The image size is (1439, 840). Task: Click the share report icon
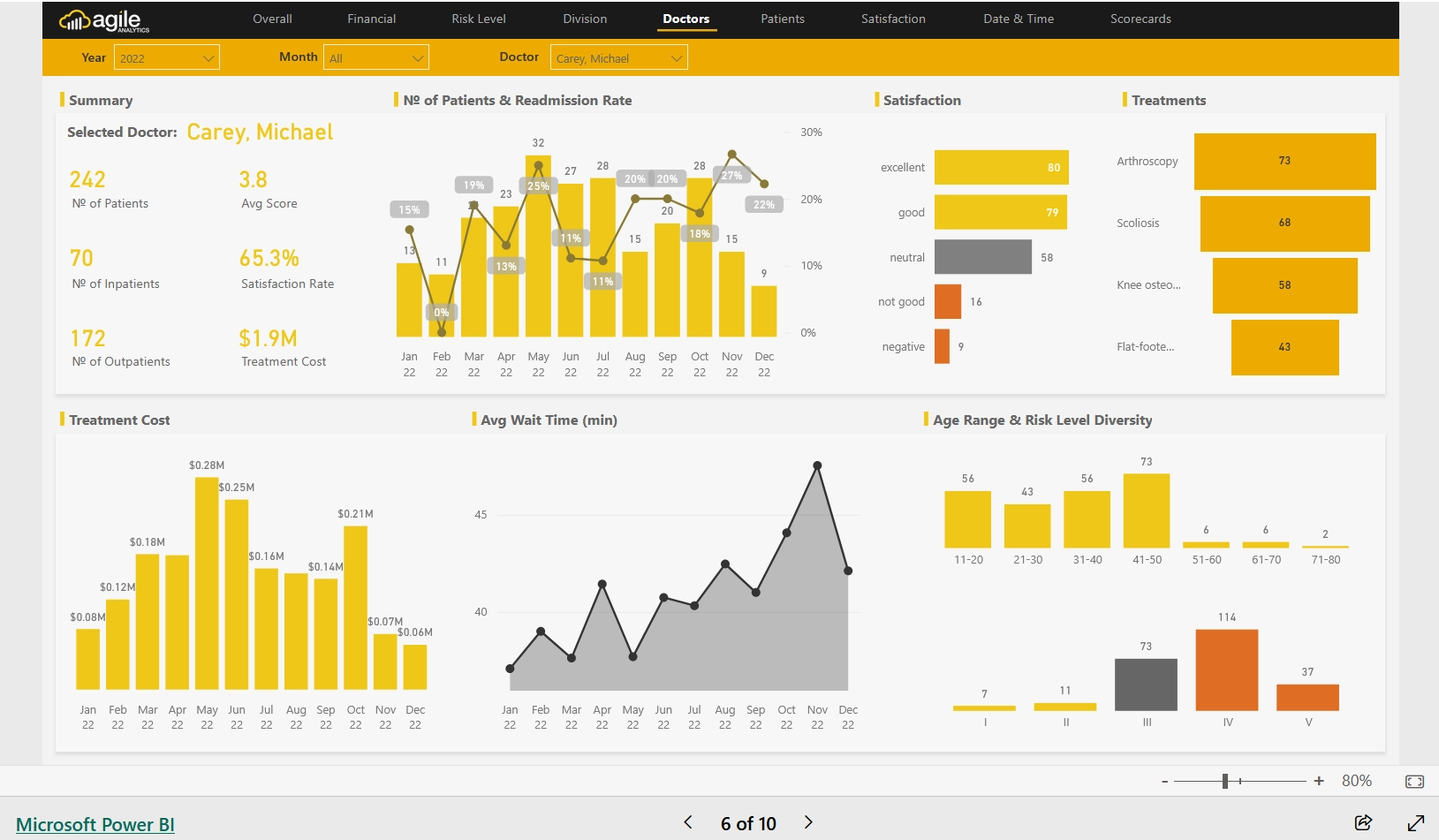tap(1364, 822)
